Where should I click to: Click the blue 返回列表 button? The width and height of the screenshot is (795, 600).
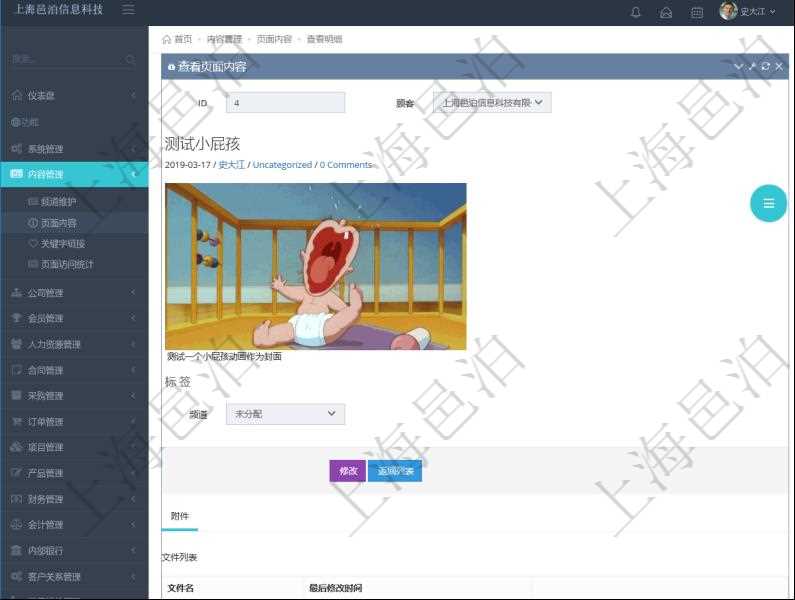(x=395, y=471)
